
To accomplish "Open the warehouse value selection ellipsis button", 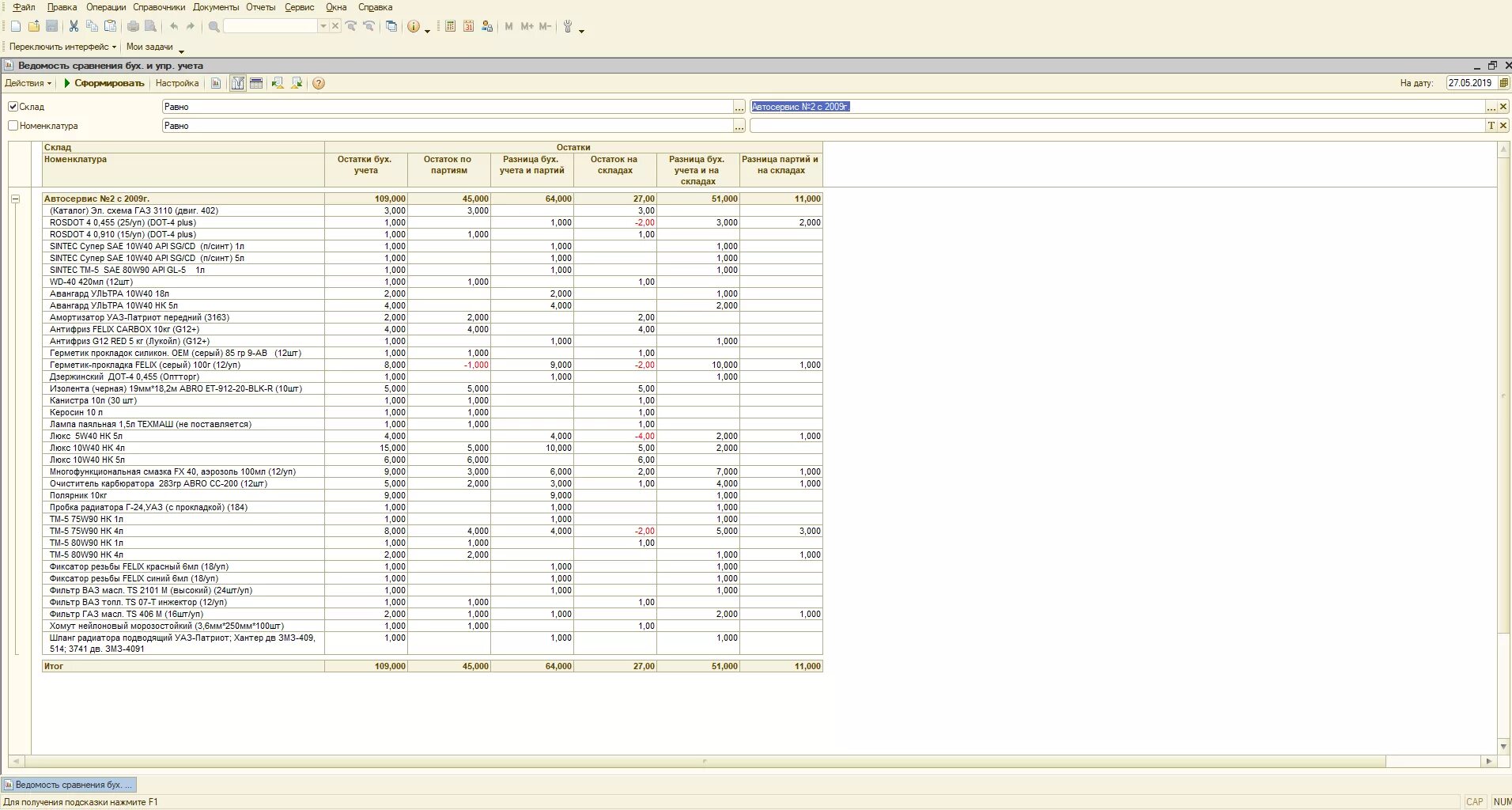I will tap(1491, 107).
